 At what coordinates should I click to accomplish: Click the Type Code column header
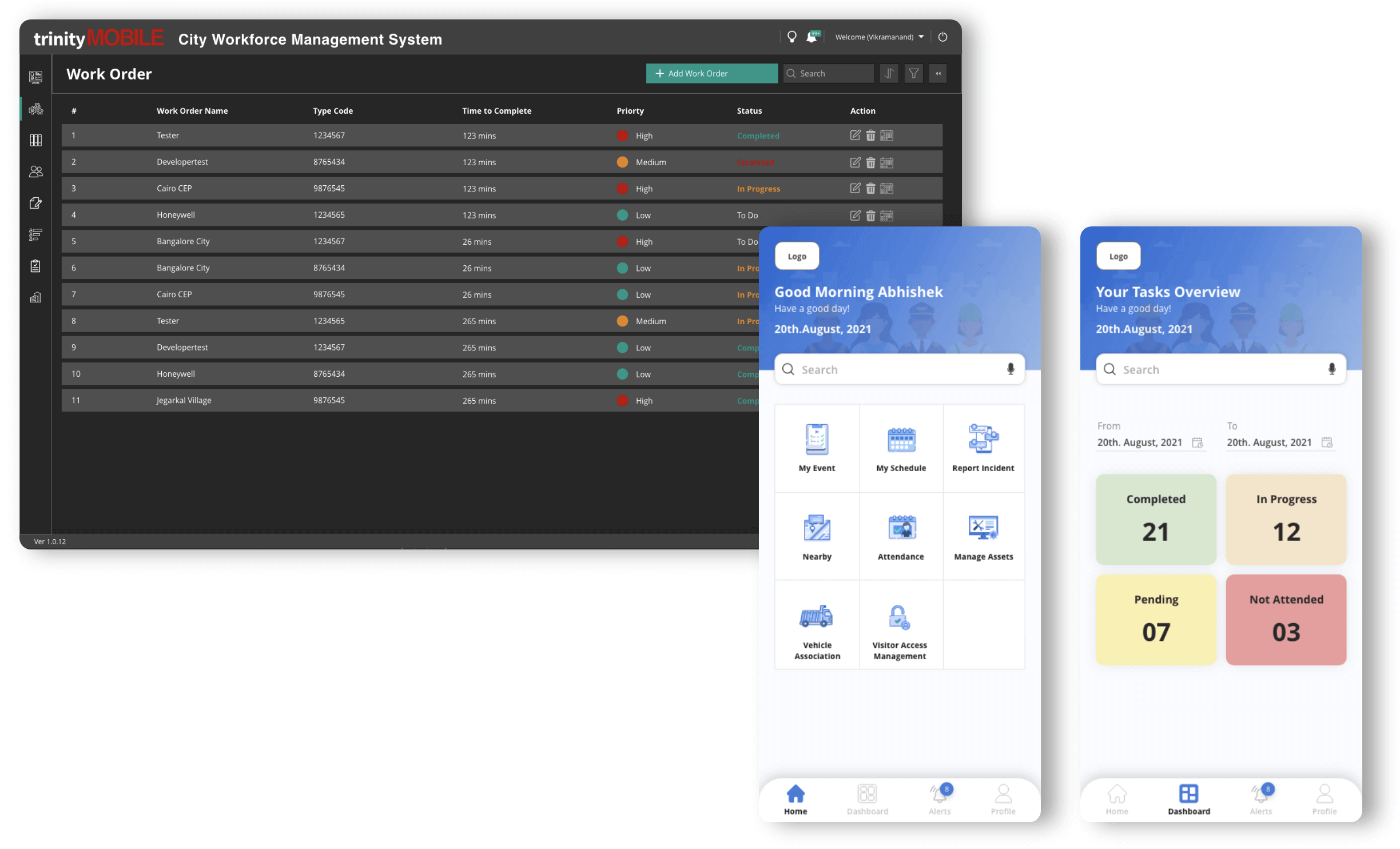pos(333,111)
